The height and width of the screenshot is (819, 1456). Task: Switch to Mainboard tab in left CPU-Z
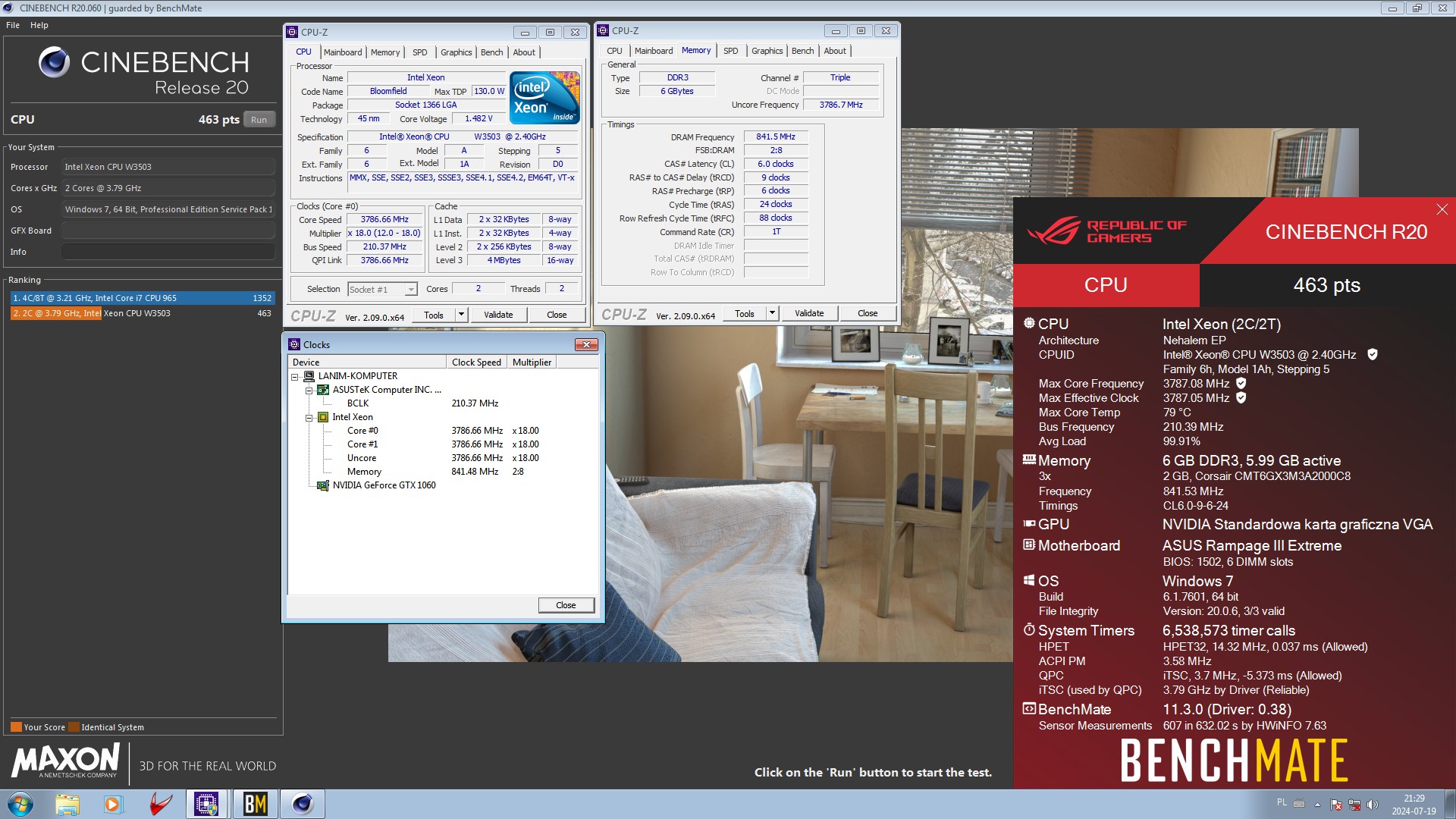tap(343, 52)
